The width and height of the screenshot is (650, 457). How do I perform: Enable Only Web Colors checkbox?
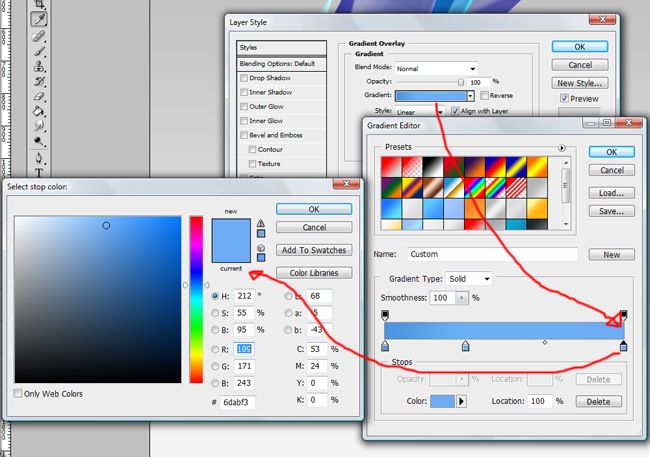(x=19, y=394)
